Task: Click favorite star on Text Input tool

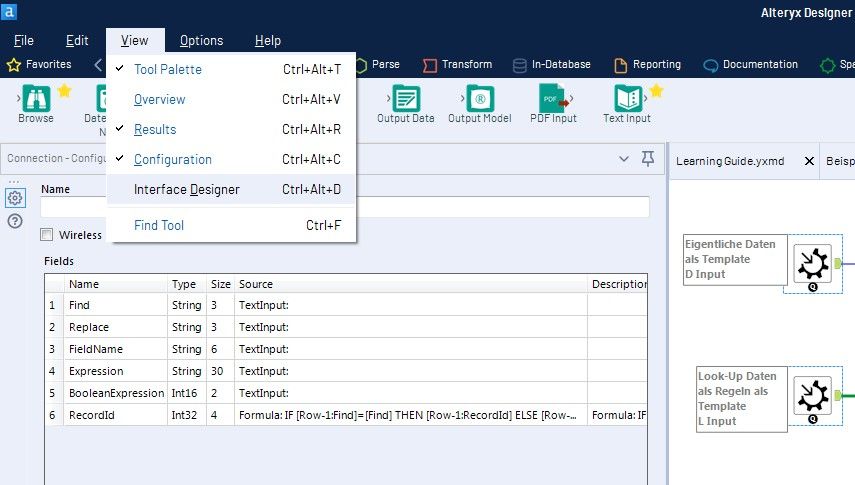Action: click(x=657, y=91)
